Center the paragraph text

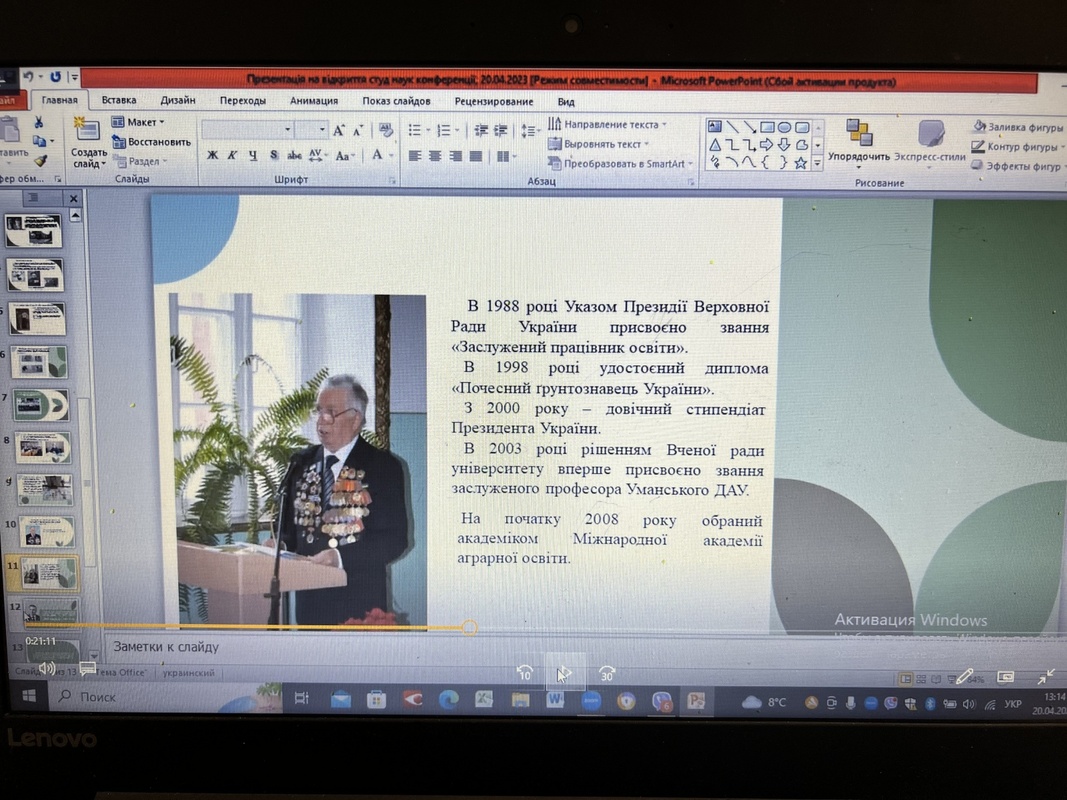click(x=436, y=156)
